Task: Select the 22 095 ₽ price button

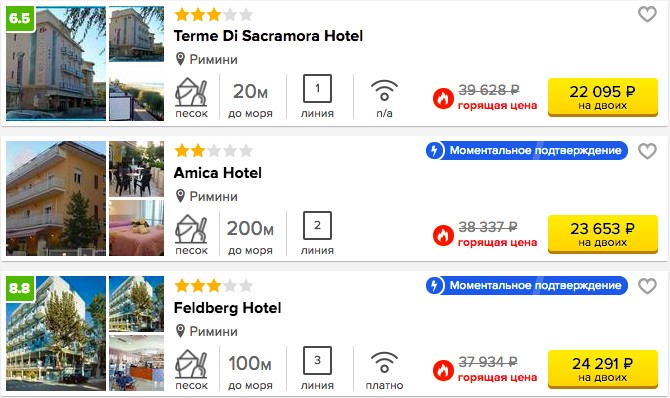Action: point(602,97)
